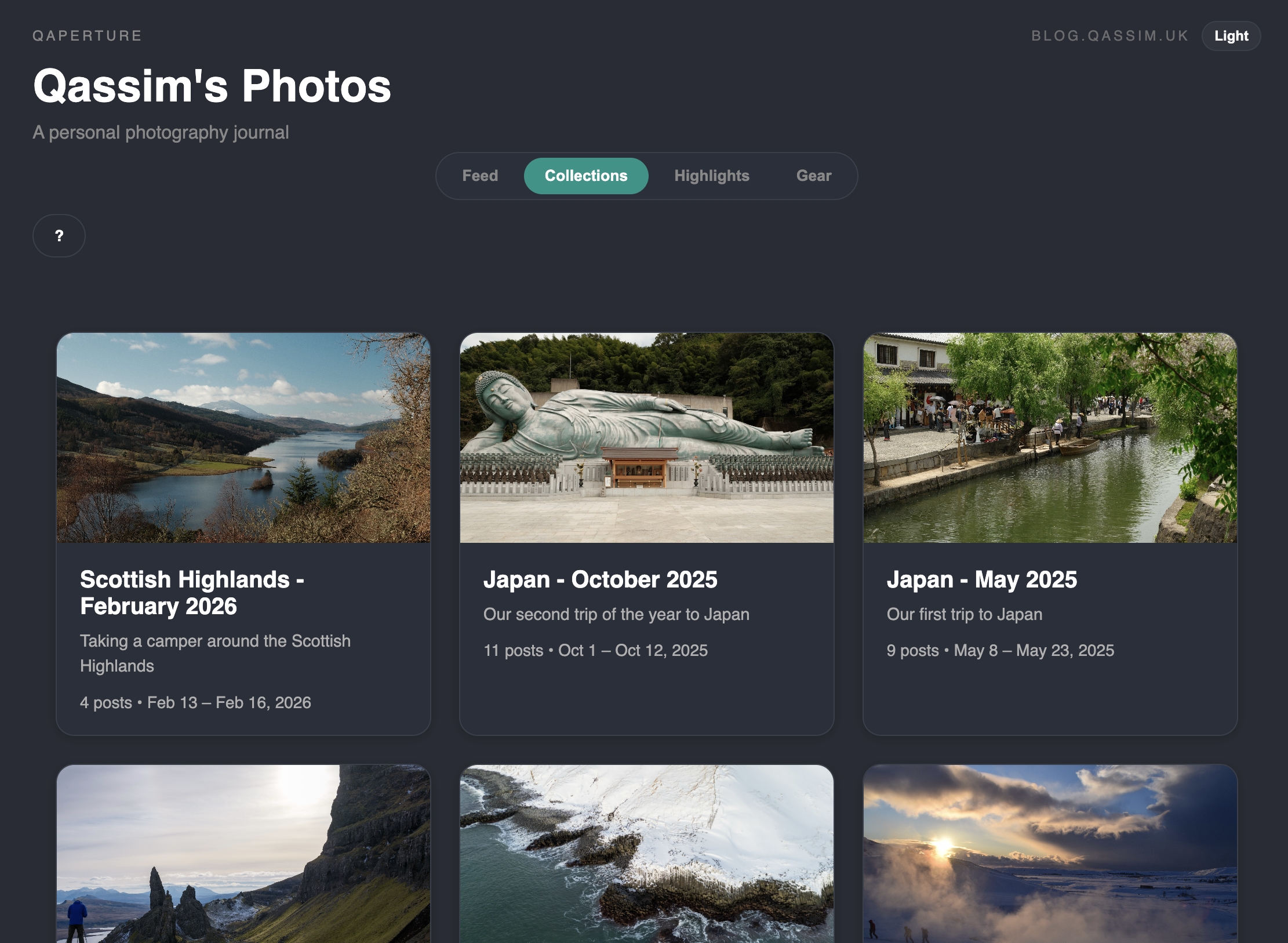Click the Our first trip to Japan description
The height and width of the screenshot is (943, 1288).
point(964,614)
